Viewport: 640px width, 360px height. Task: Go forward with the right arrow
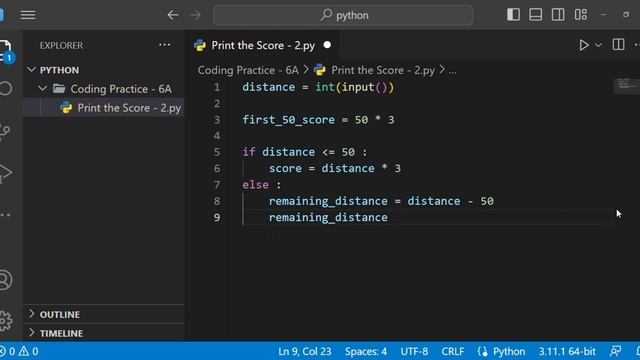pos(196,15)
